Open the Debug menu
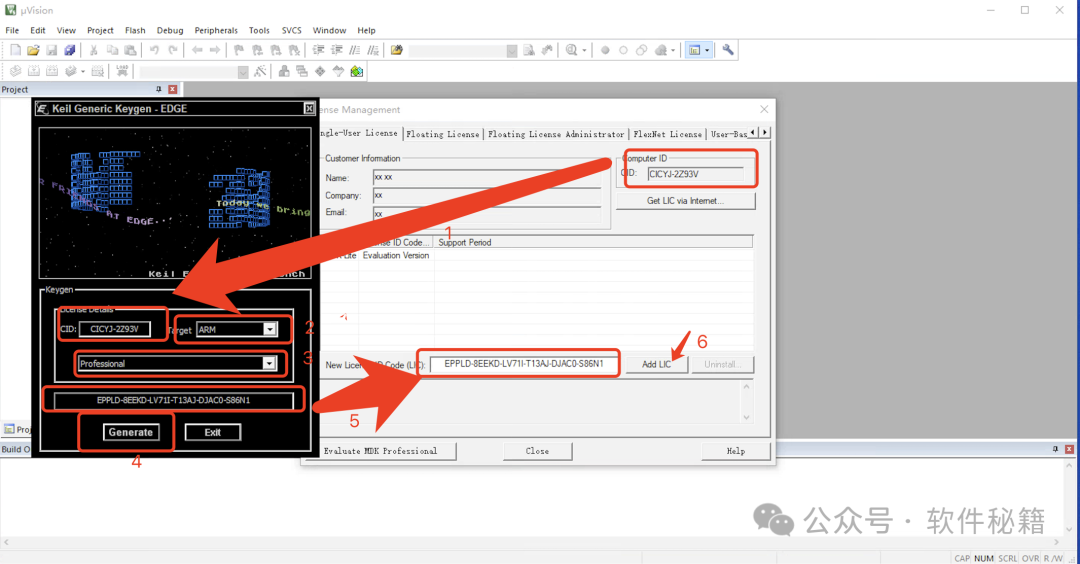 170,30
